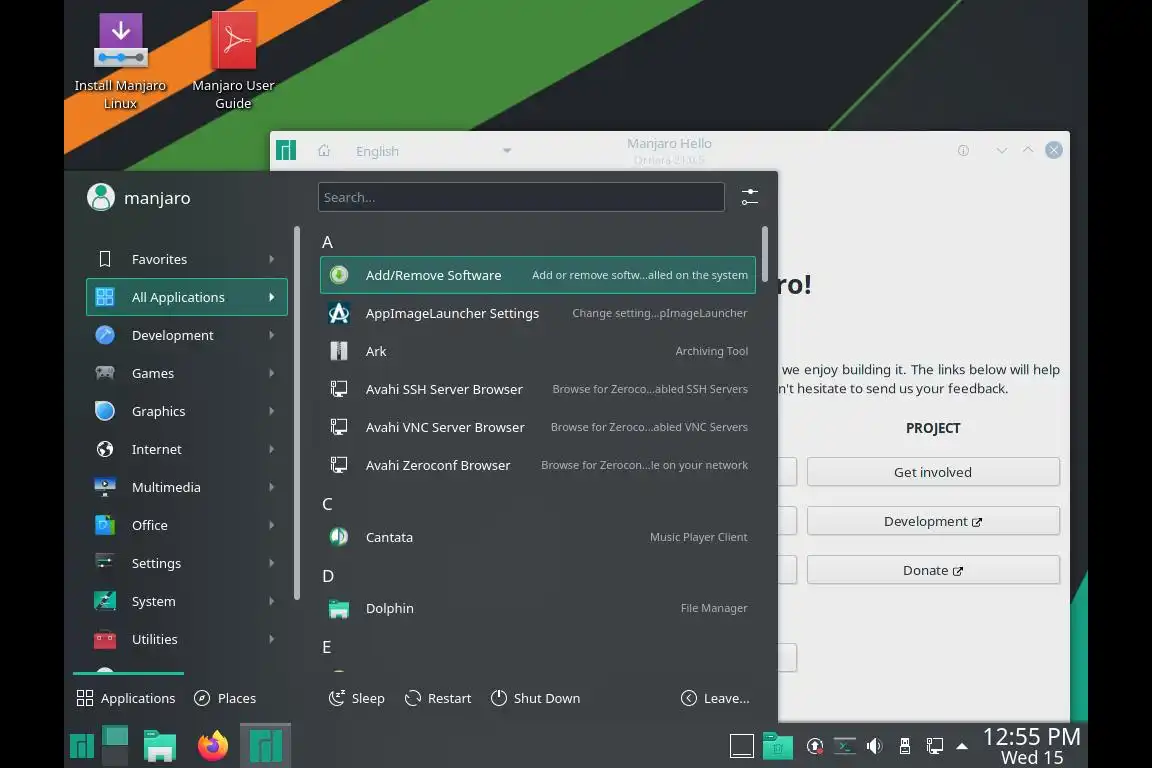1152x768 pixels.
Task: Click the network connection tray icon
Action: pyautogui.click(x=935, y=747)
